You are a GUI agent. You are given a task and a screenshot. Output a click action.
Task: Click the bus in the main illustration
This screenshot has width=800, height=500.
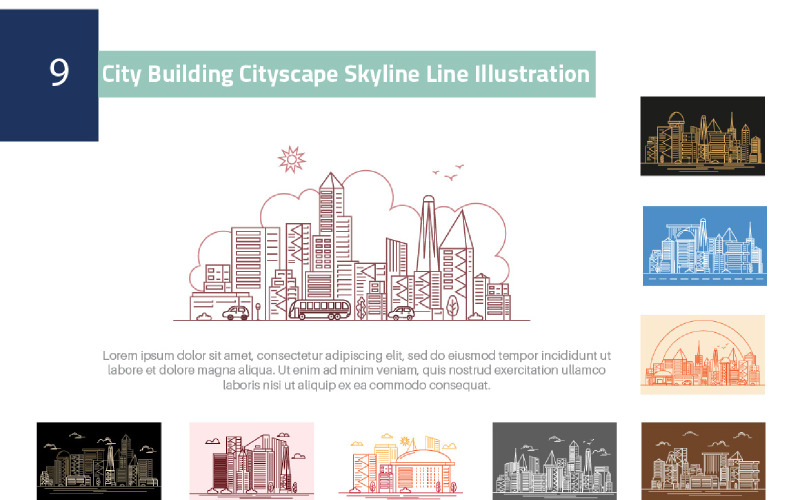(x=320, y=310)
